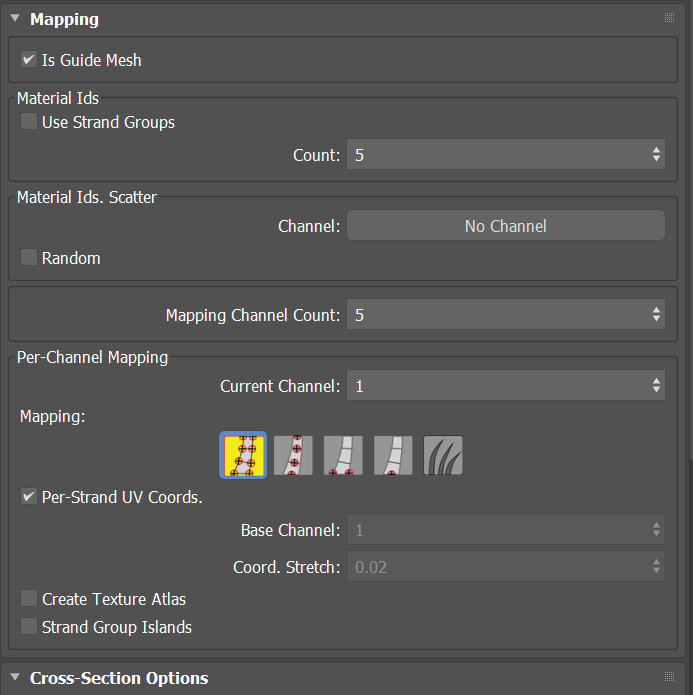Viewport: 693px width, 695px height.
Task: Click the Mapping rollout grip icon
Action: [x=669, y=18]
